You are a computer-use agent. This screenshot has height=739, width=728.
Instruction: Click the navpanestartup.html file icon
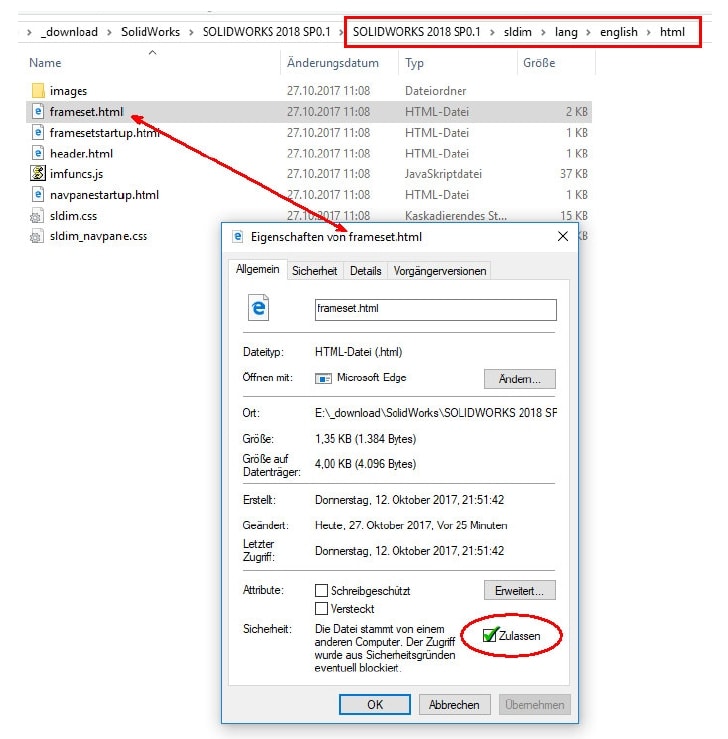(38, 195)
